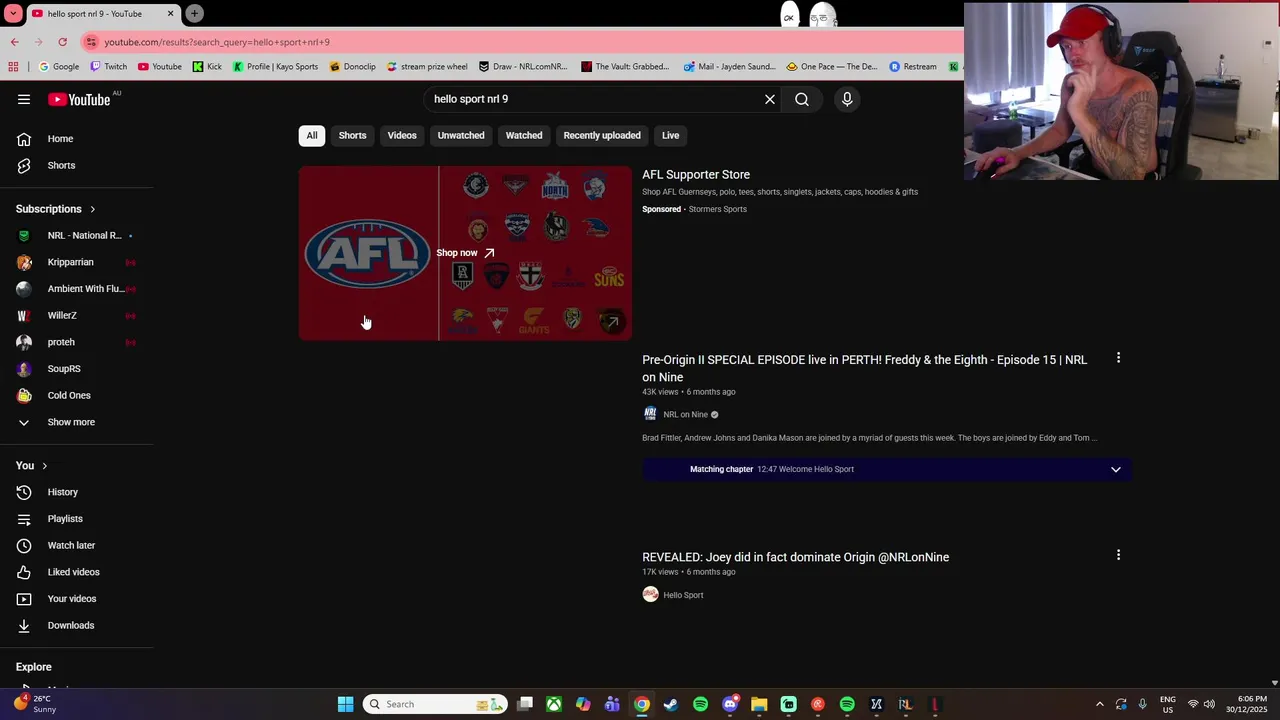Screen dimensions: 1280x720
Task: Click the Chrome address bar URL
Action: point(217,42)
